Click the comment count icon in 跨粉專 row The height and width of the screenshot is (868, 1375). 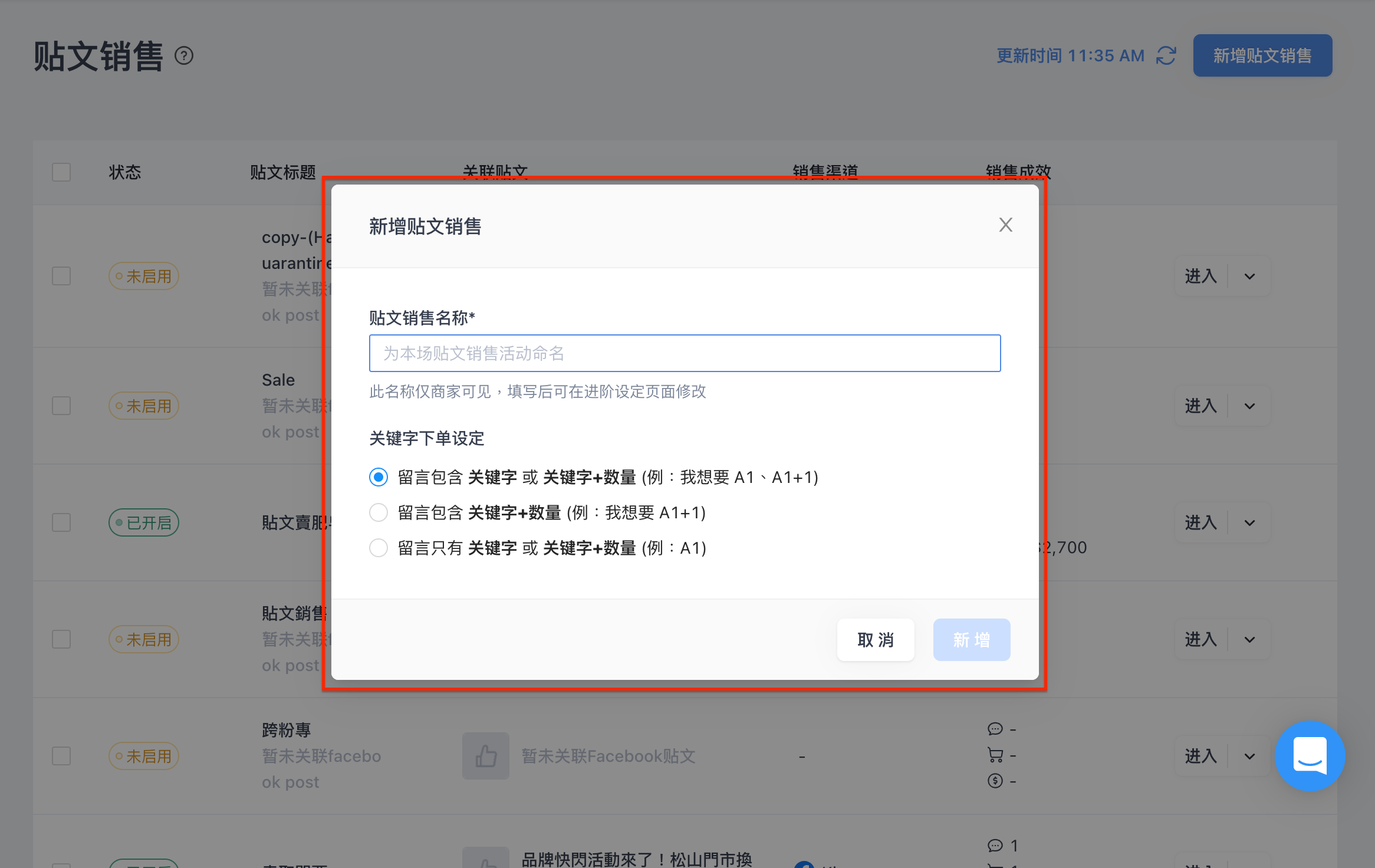(x=995, y=729)
